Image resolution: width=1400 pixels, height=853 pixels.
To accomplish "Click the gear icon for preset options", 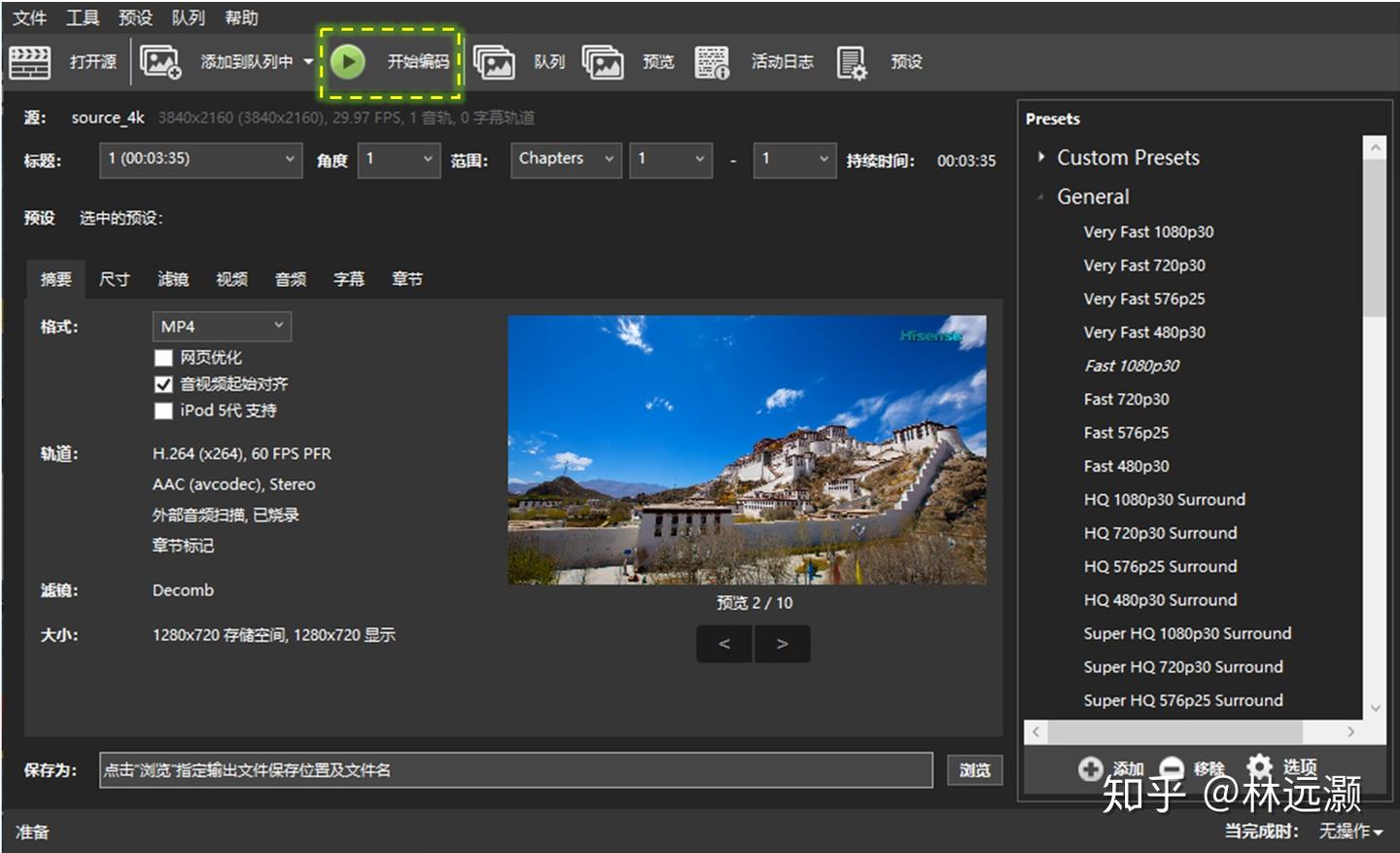I will (x=1260, y=766).
